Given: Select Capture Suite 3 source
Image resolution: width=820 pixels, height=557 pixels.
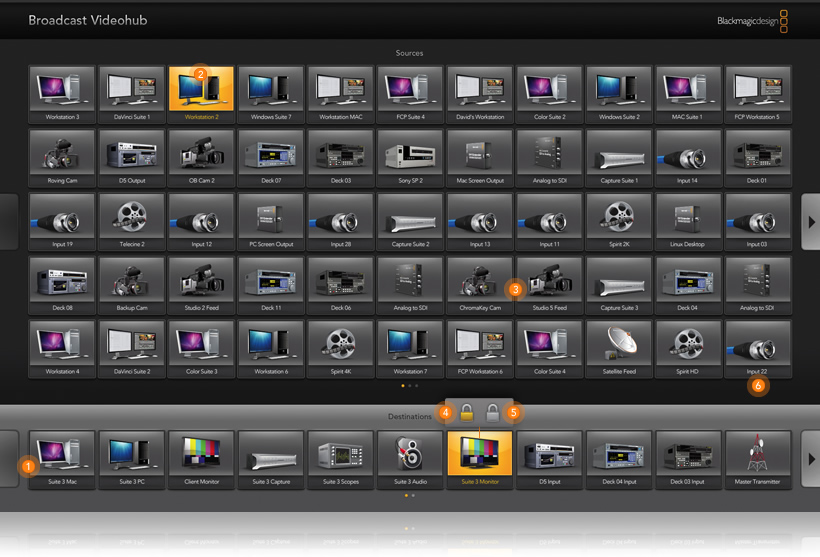Looking at the screenshot, I should click(619, 286).
